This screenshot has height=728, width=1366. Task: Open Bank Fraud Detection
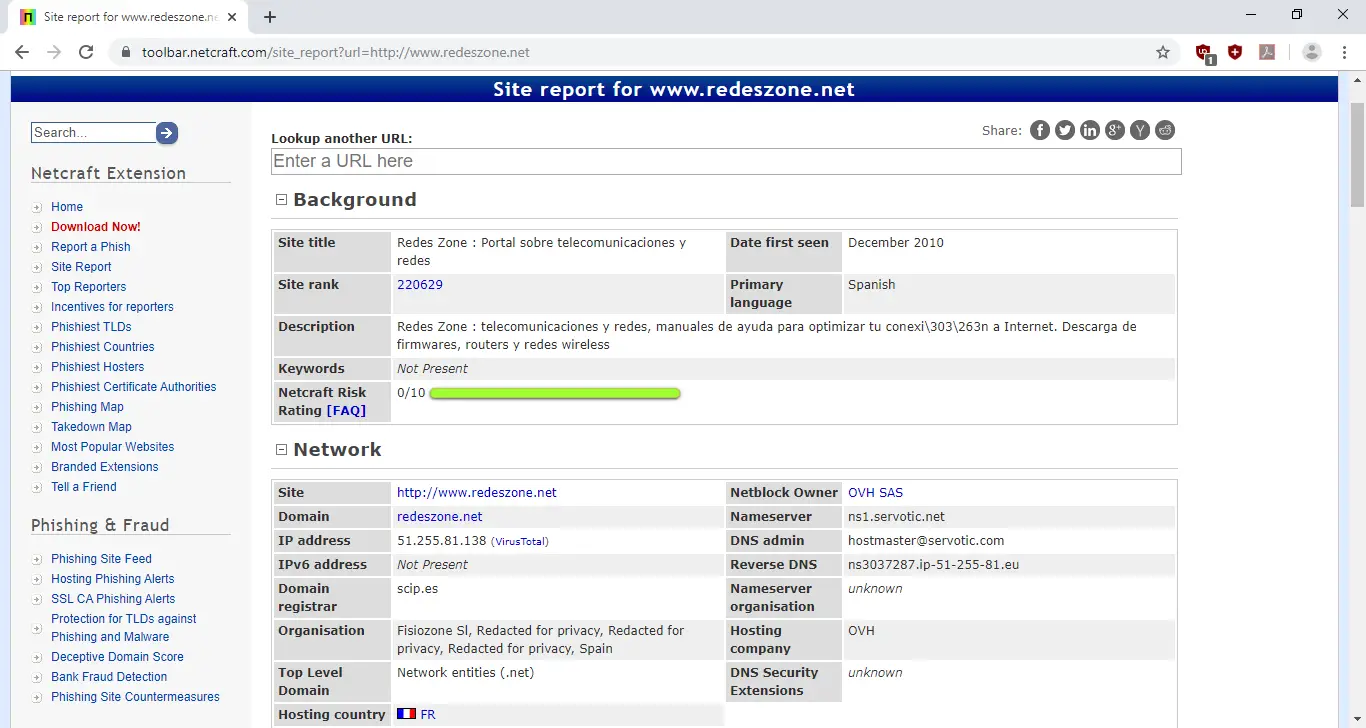click(x=109, y=677)
